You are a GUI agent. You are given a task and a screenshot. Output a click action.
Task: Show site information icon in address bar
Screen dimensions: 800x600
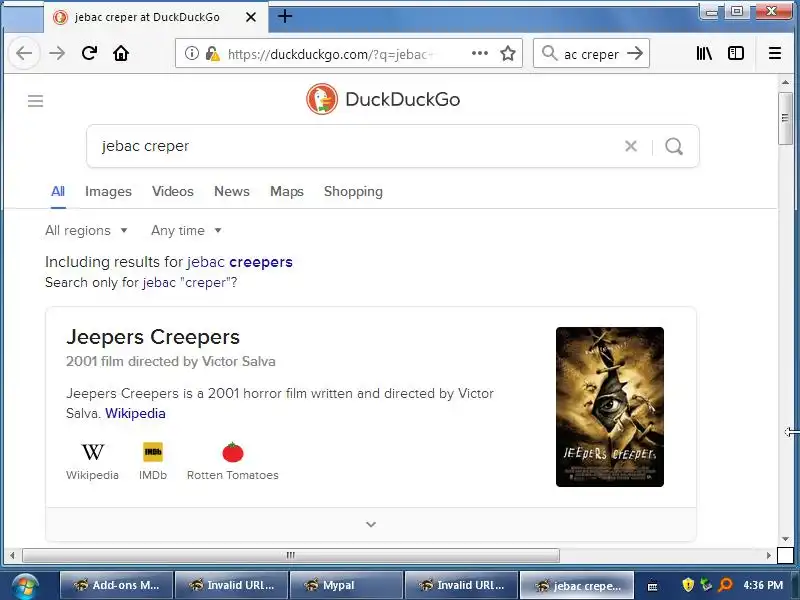[192, 53]
